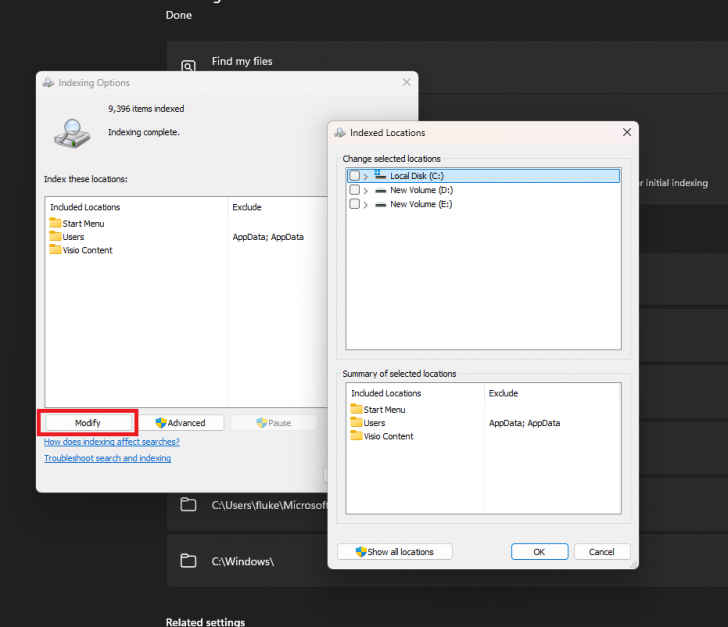
Task: Click Users folder icon in summary list
Action: [357, 422]
